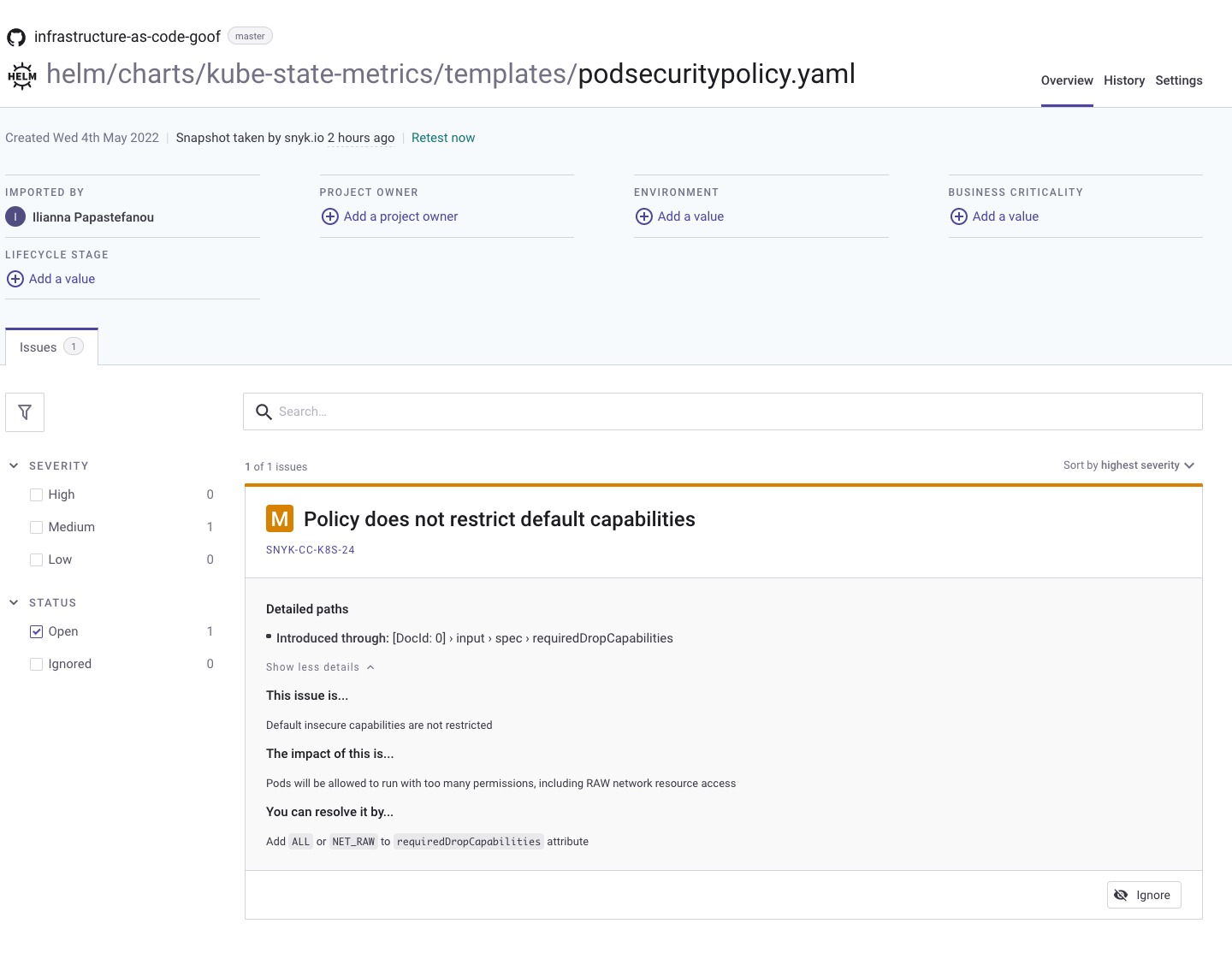The height and width of the screenshot is (959, 1232).
Task: Click 'Default insecure capabilities are not restricted'
Action: coord(379,725)
